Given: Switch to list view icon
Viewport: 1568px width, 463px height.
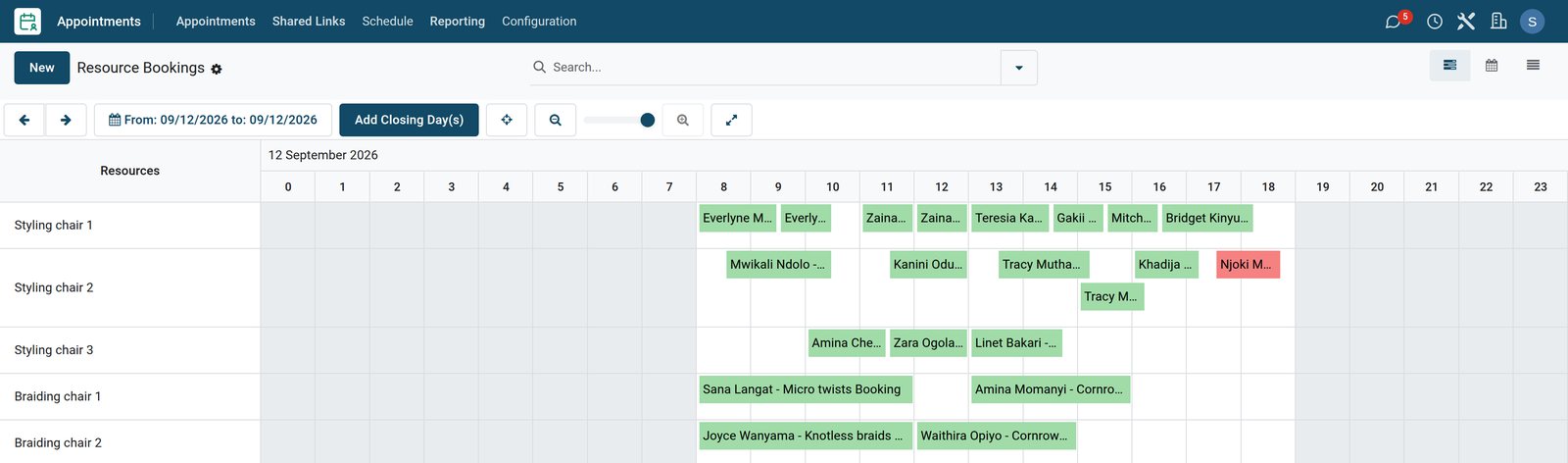Looking at the screenshot, I should tap(1533, 66).
